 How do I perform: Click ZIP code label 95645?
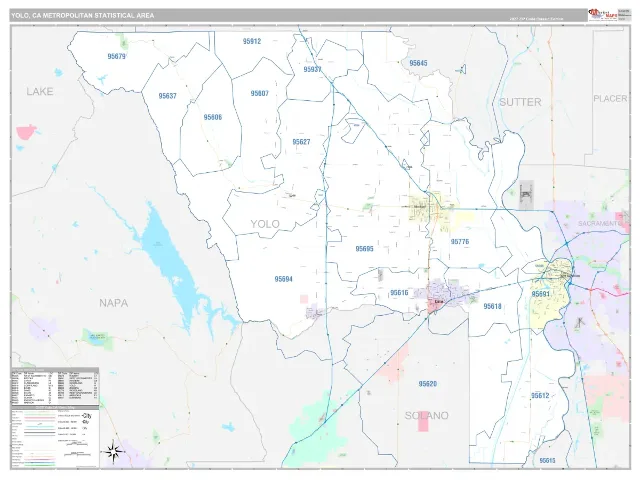(x=418, y=63)
